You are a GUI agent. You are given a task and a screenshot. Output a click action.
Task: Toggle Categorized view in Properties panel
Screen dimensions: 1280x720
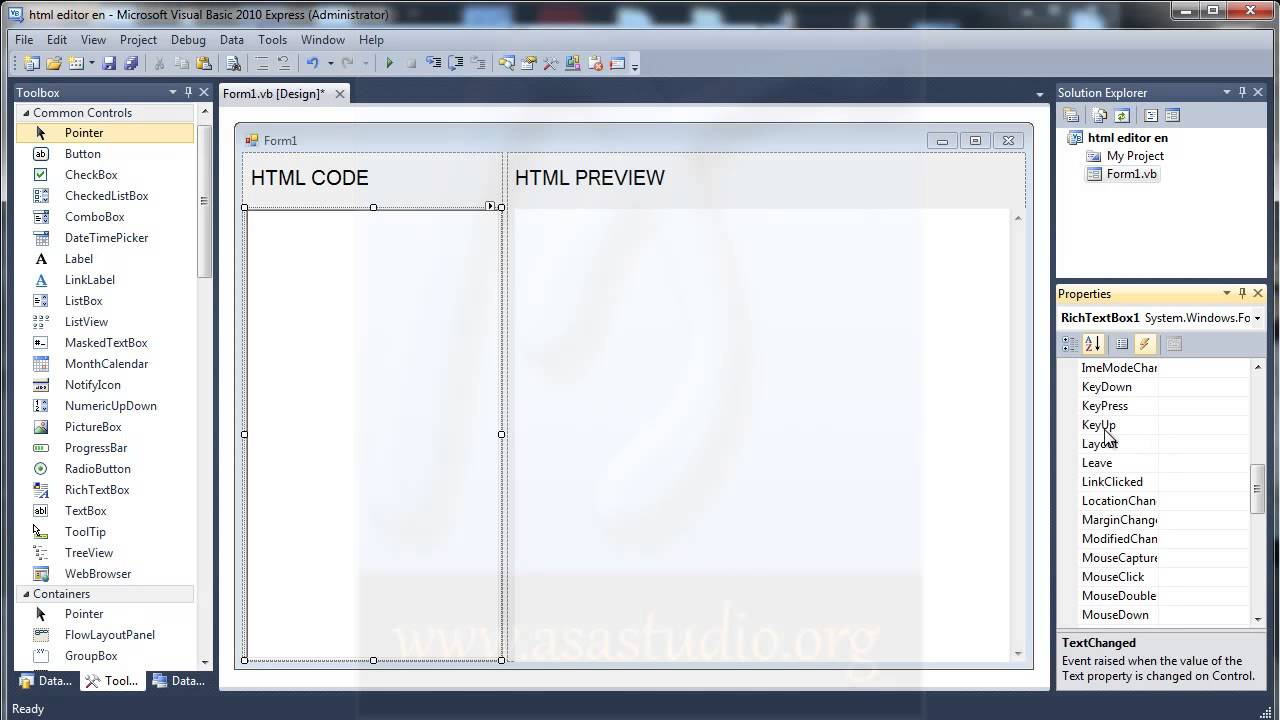[1070, 344]
